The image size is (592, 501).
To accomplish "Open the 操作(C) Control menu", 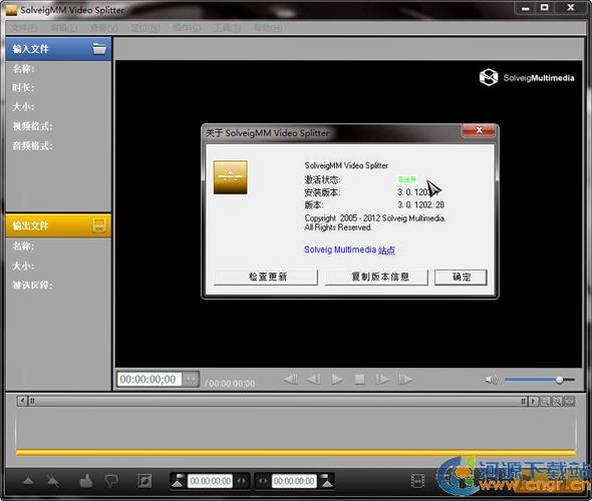I will [187, 28].
